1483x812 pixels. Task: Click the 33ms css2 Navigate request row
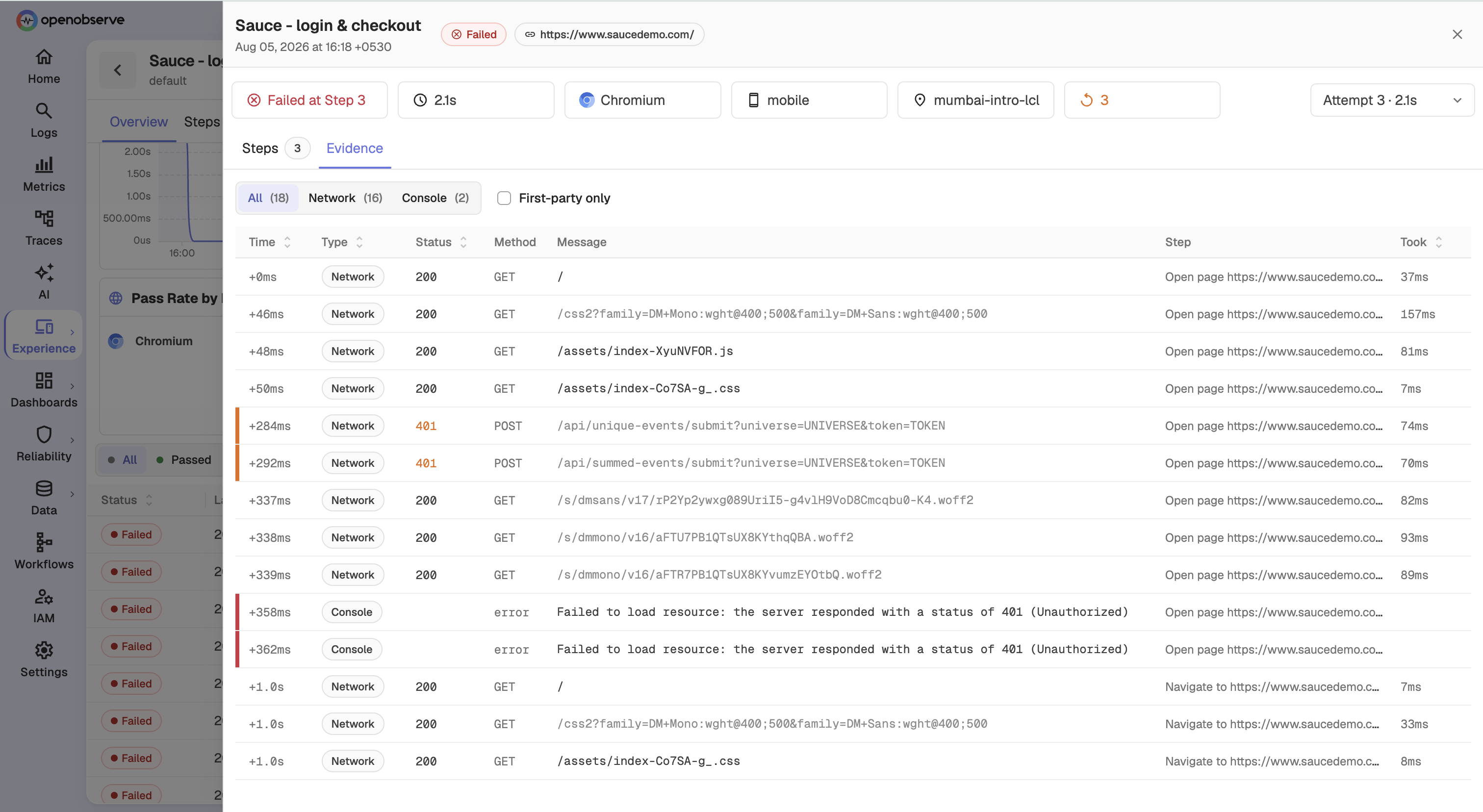click(853, 724)
